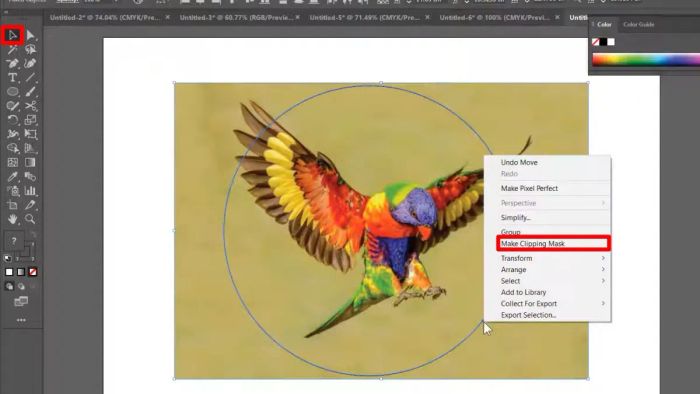The width and height of the screenshot is (700, 394).
Task: Set paint mode to None
Action: [x=33, y=272]
